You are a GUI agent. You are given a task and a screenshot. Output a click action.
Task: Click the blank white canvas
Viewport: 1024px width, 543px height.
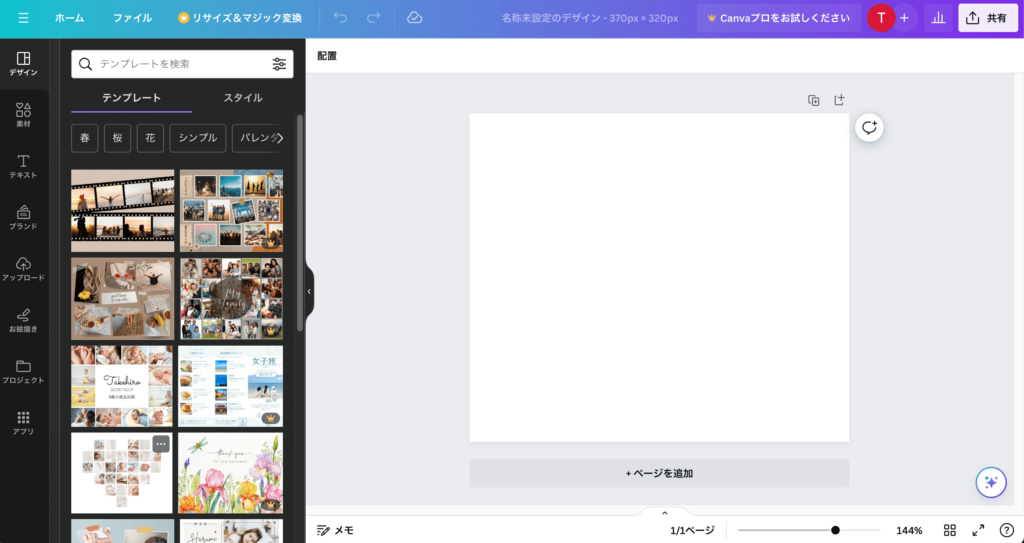660,278
